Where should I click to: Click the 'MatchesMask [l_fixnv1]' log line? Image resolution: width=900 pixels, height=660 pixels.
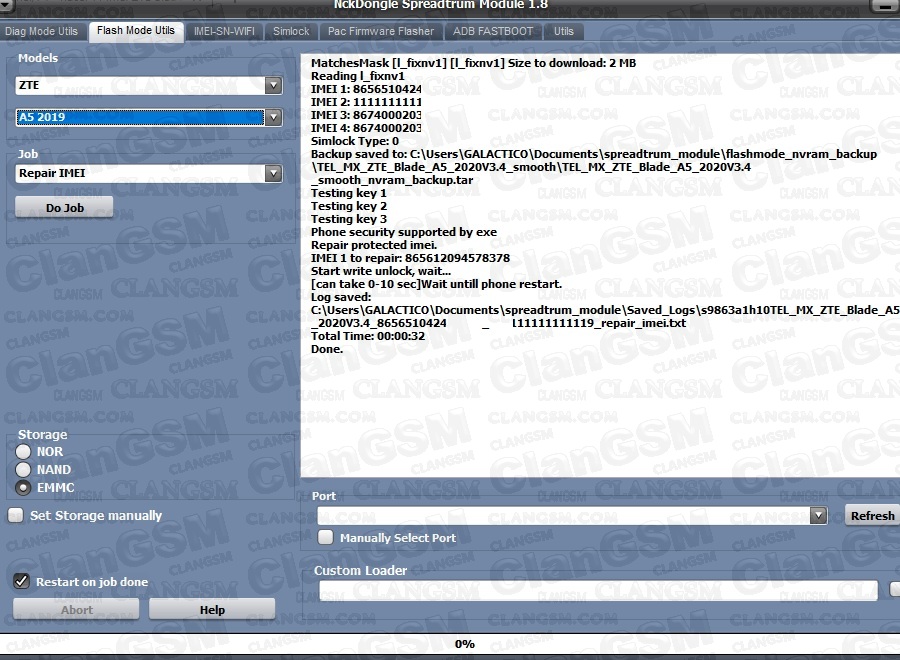474,63
